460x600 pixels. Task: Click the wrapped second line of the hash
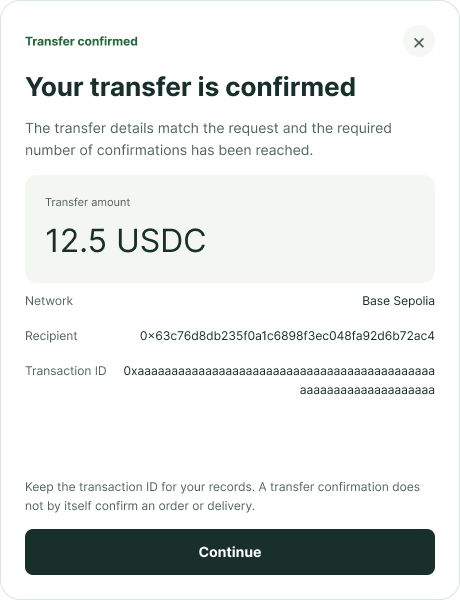pyautogui.click(x=367, y=390)
